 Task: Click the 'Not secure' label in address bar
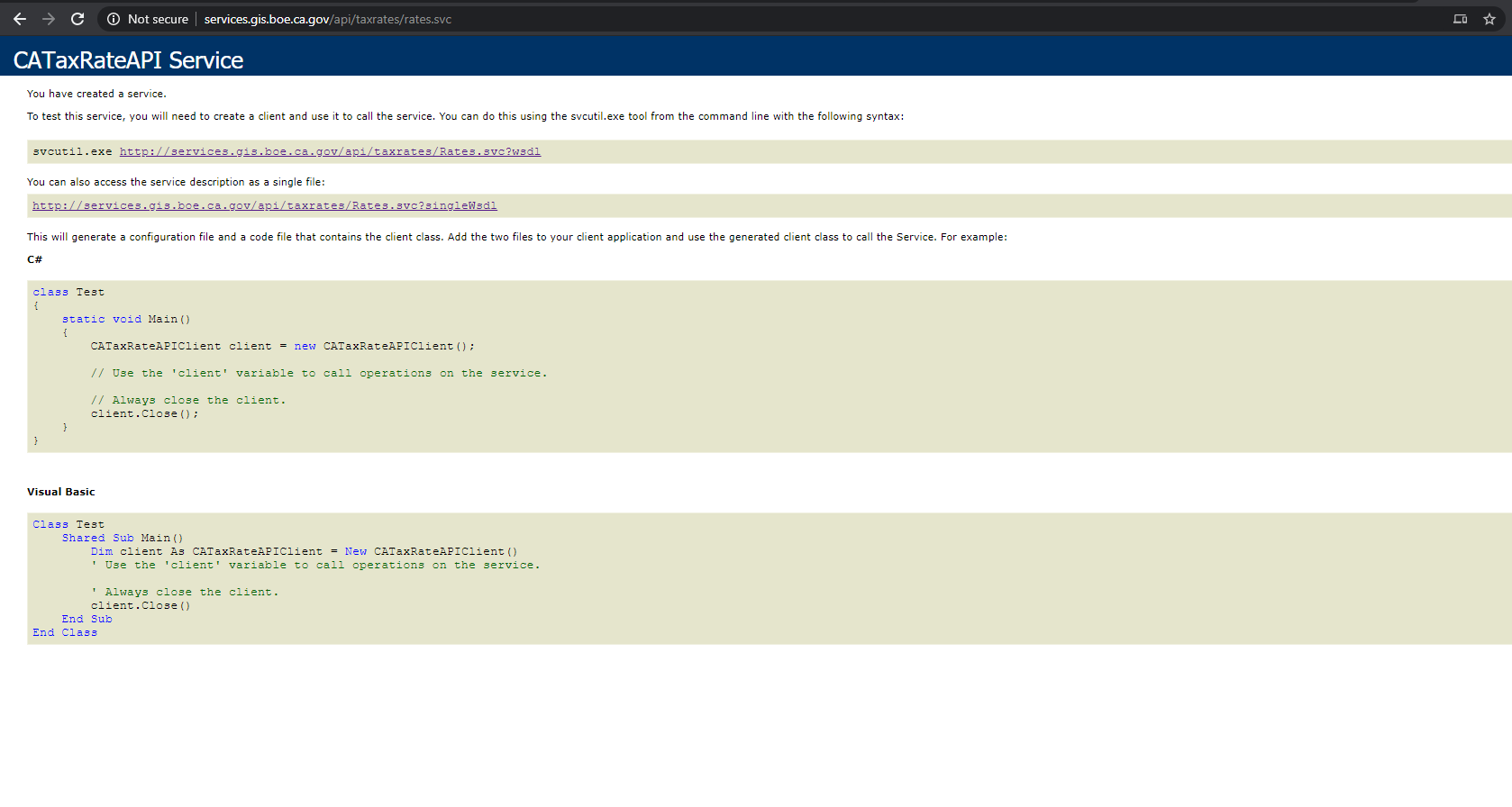coord(158,19)
